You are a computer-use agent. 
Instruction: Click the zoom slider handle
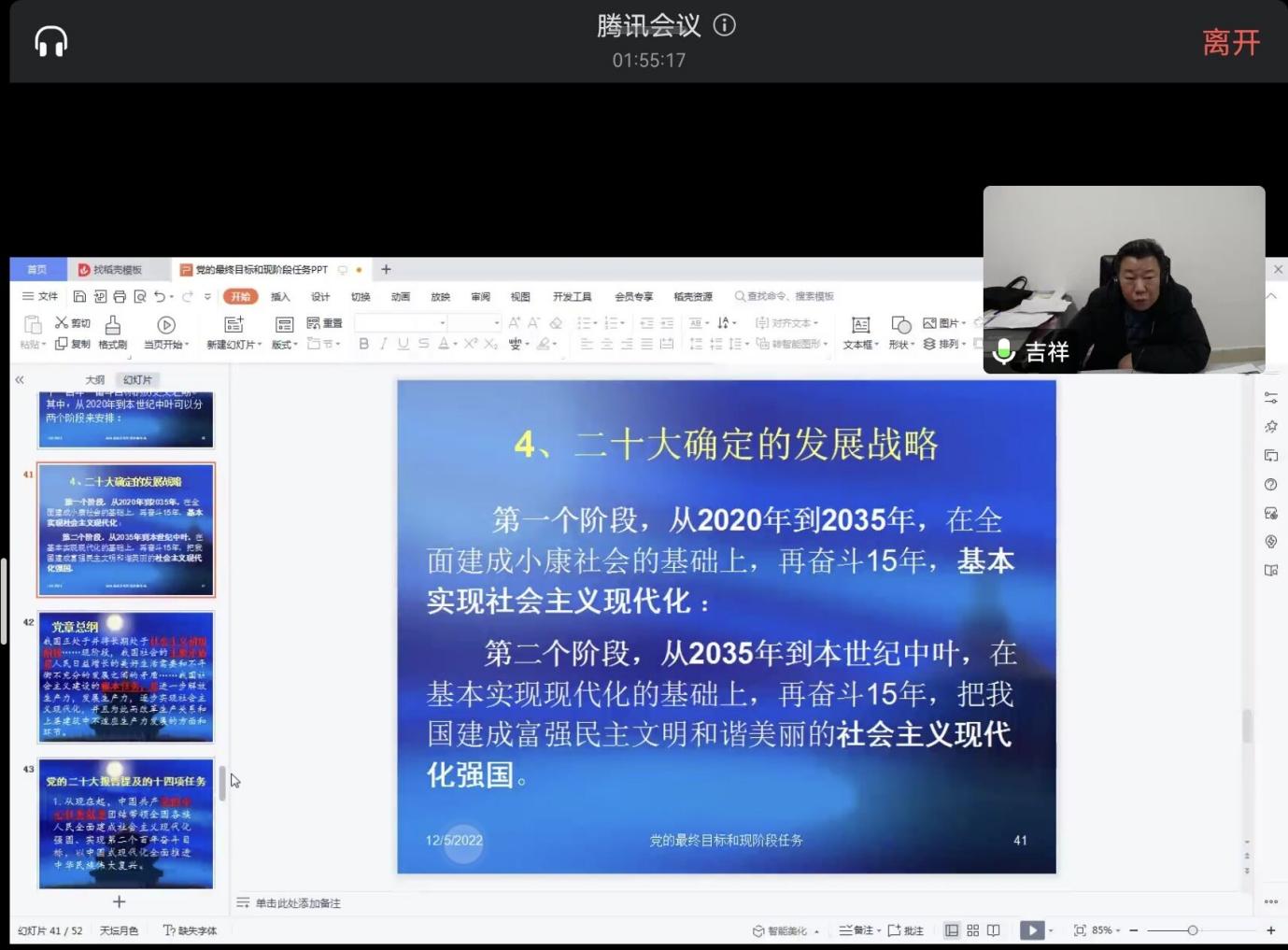[x=1192, y=930]
